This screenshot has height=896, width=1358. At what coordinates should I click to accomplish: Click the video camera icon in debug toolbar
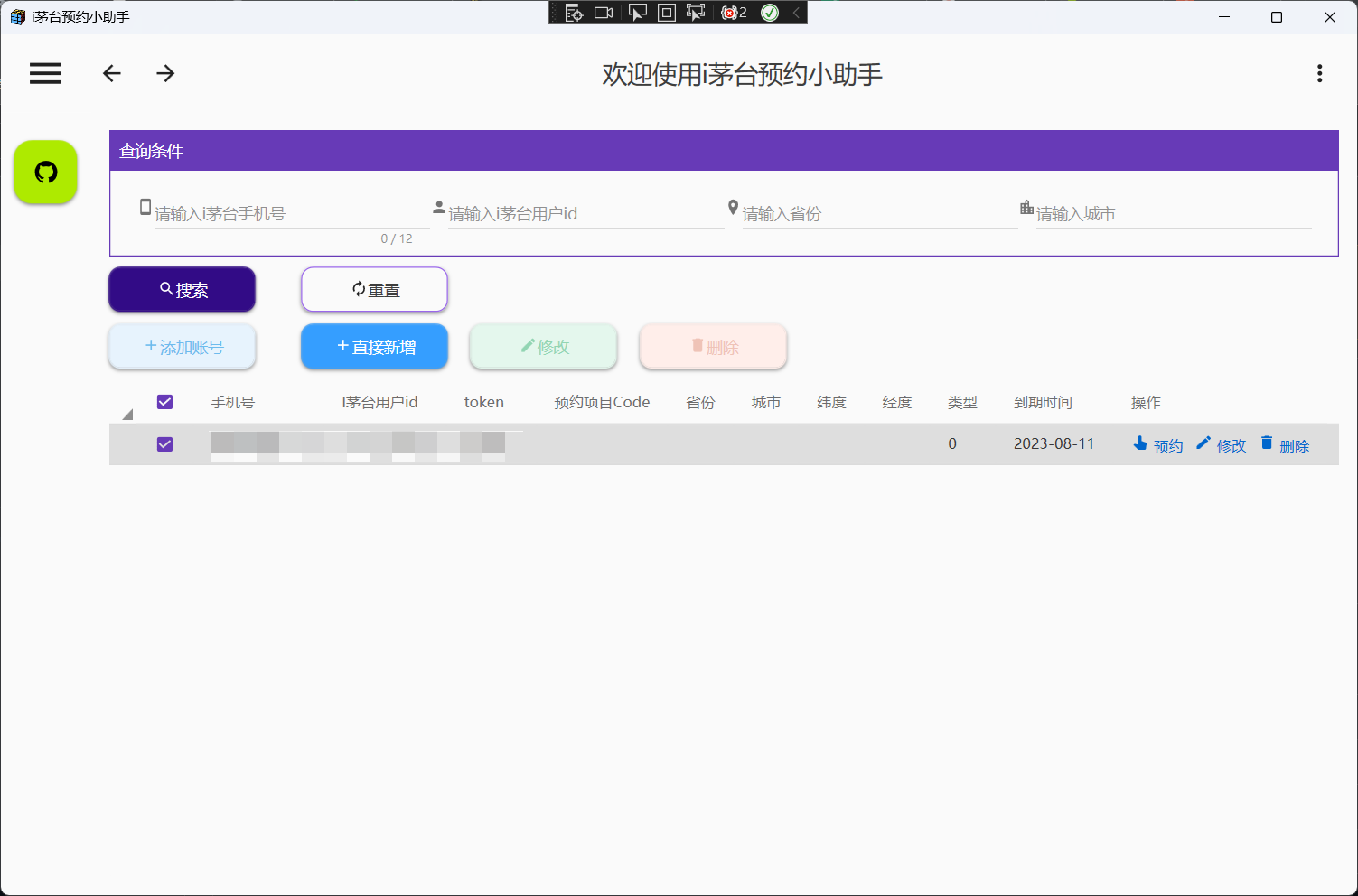[604, 13]
